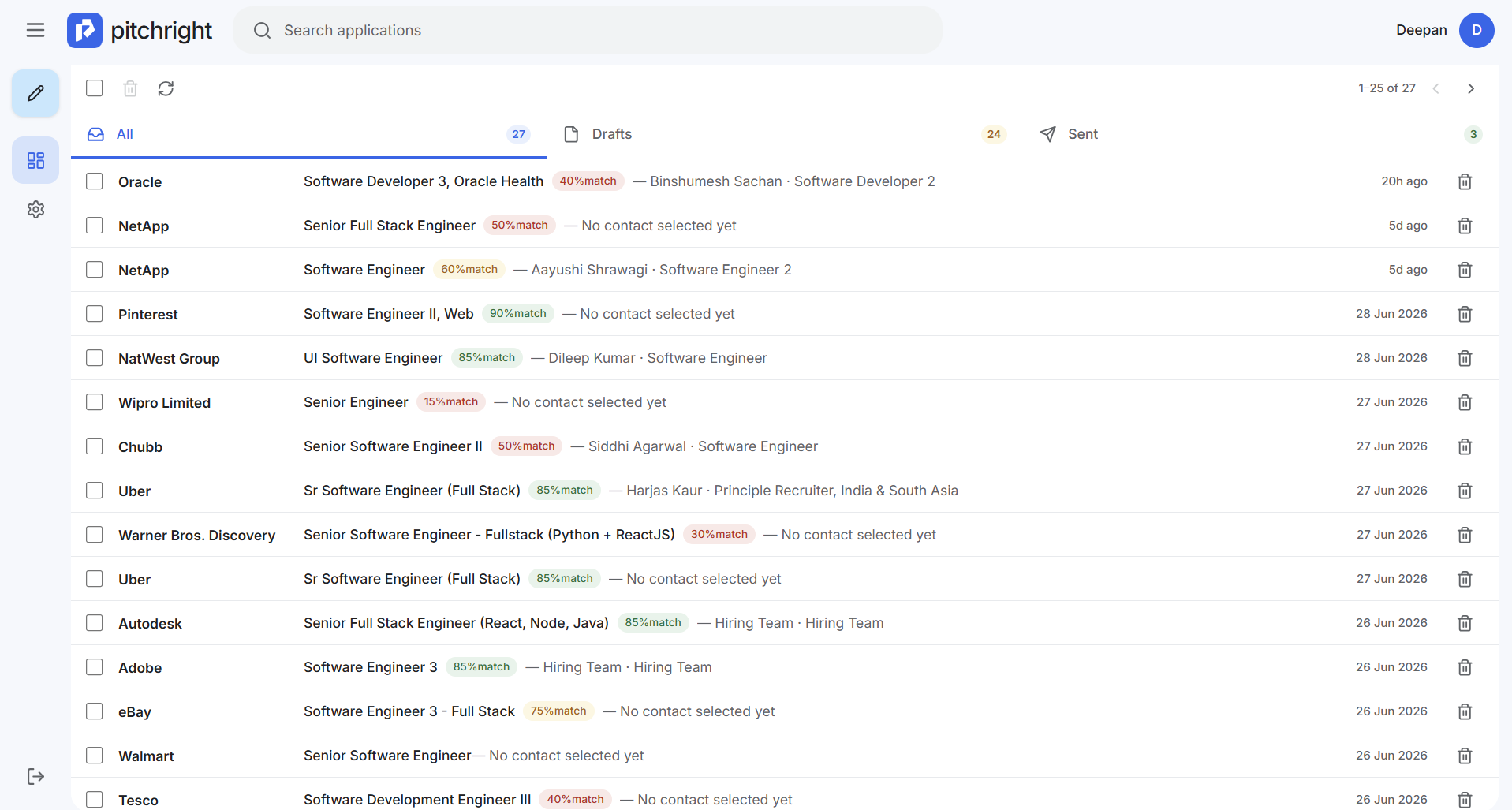Switch to the Sent tab

pos(1260,134)
